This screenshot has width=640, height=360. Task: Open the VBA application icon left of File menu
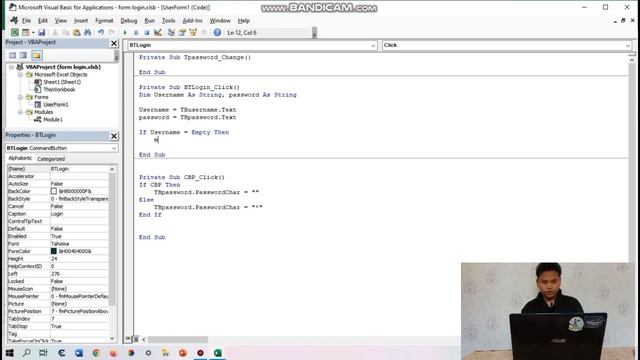(x=14, y=20)
